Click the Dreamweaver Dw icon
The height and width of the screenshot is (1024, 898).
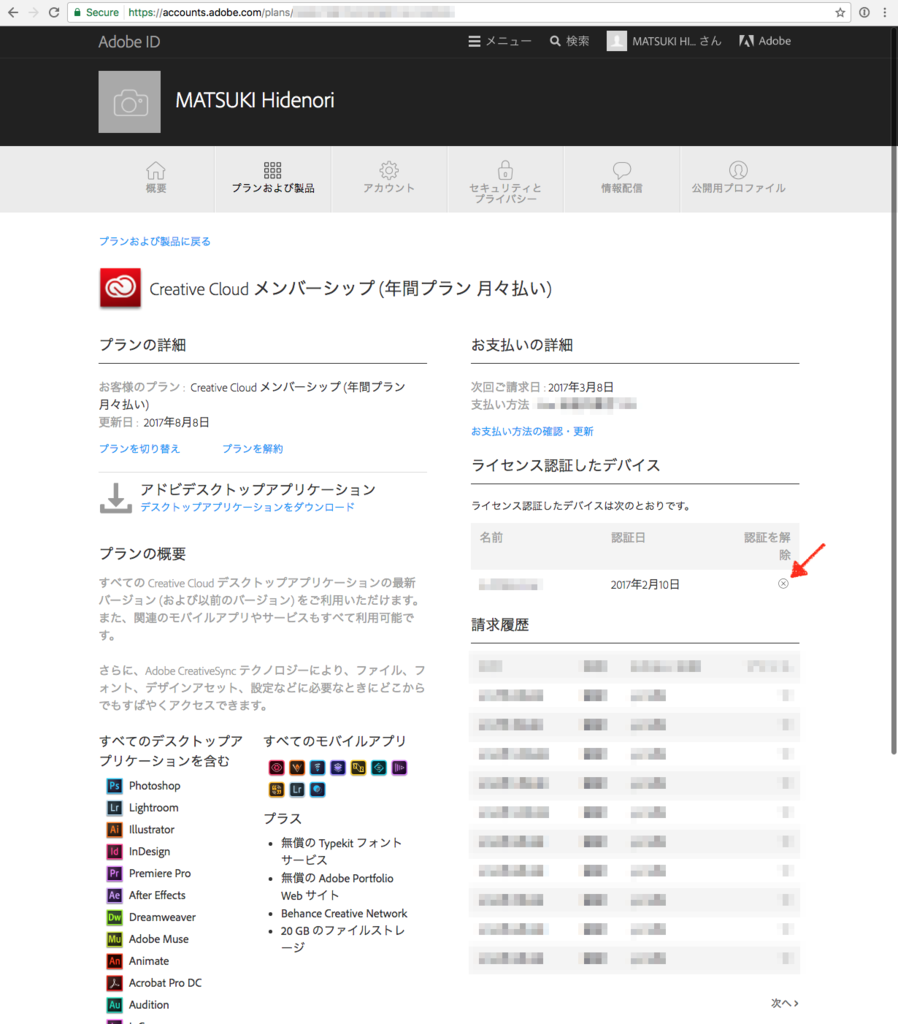[x=114, y=917]
